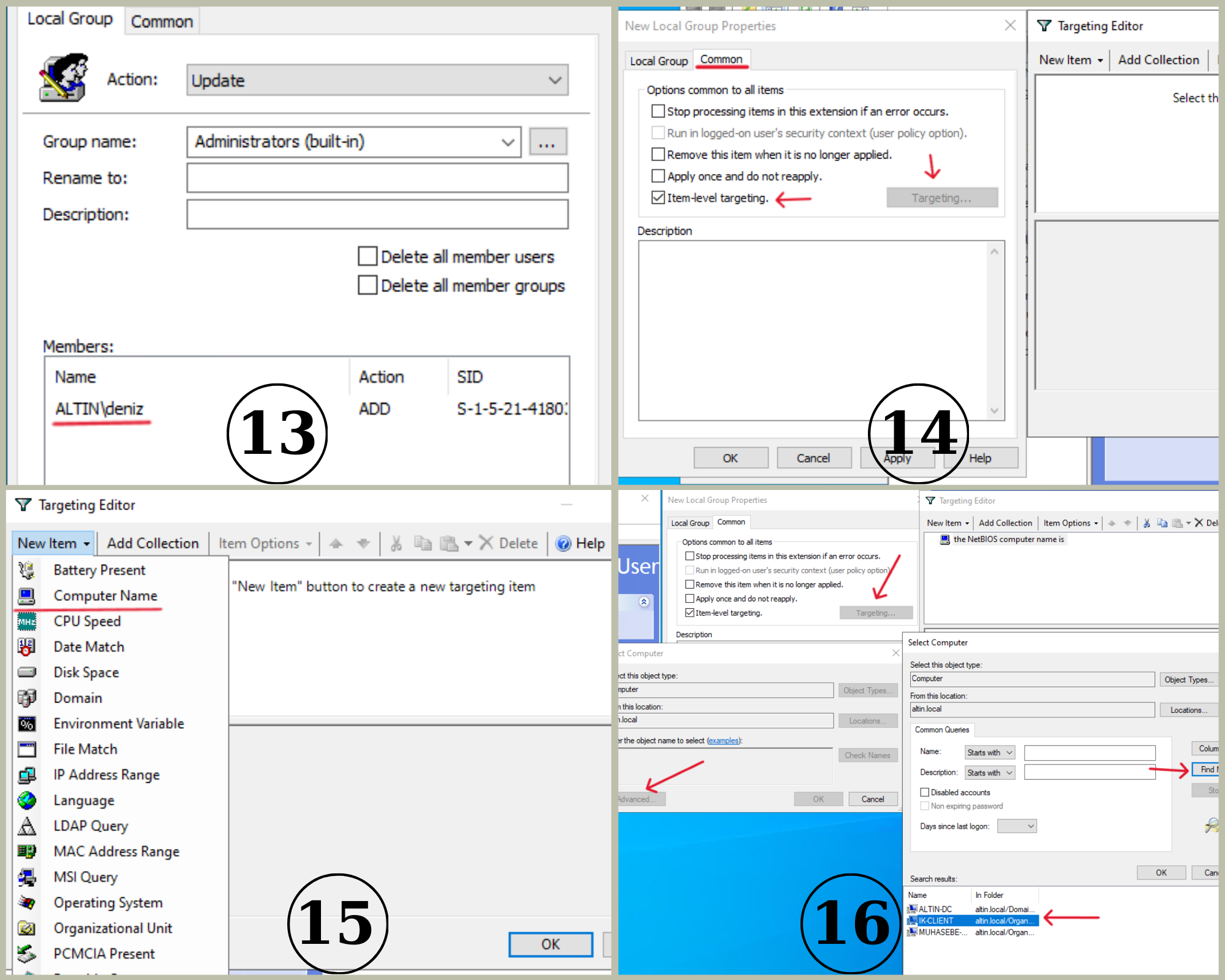Select the Language globe icon

[x=26, y=801]
